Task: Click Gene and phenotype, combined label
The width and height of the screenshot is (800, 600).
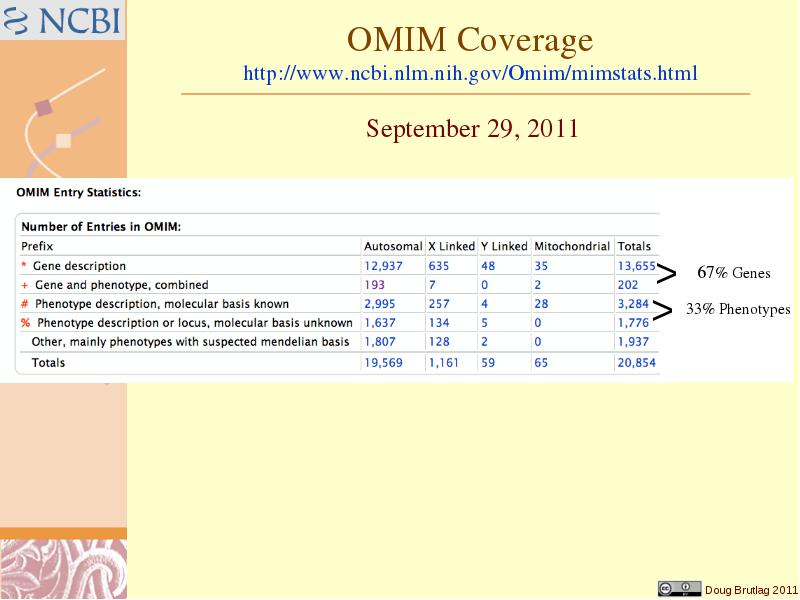Action: (x=121, y=285)
